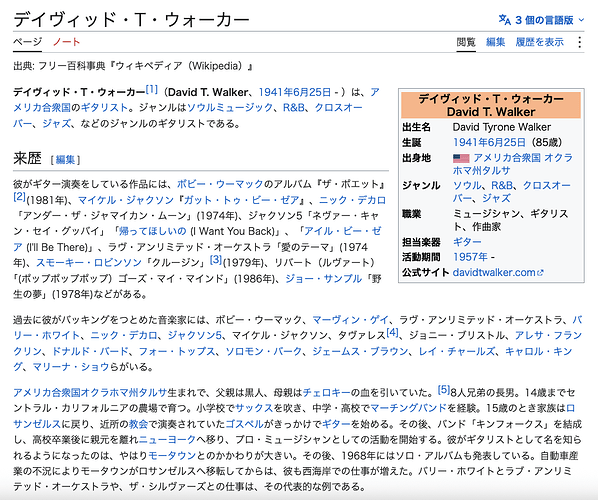This screenshot has height=500, width=598.
Task: Open the 教会 link
Action: click(x=138, y=424)
